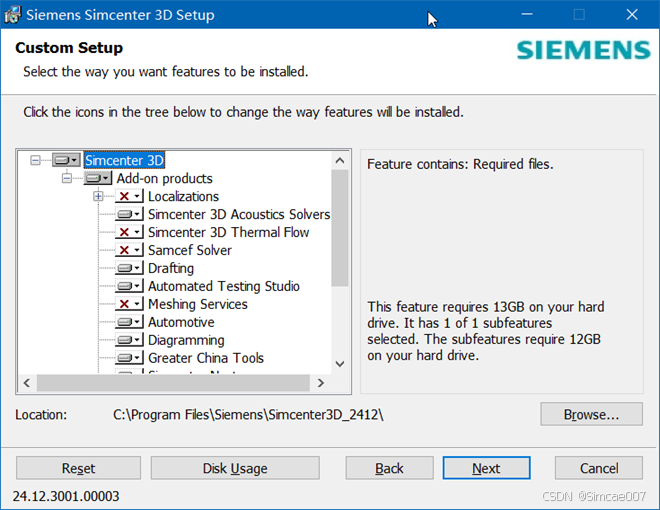This screenshot has width=660, height=510.
Task: Select Diagramming in the feature tree
Action: pyautogui.click(x=186, y=340)
